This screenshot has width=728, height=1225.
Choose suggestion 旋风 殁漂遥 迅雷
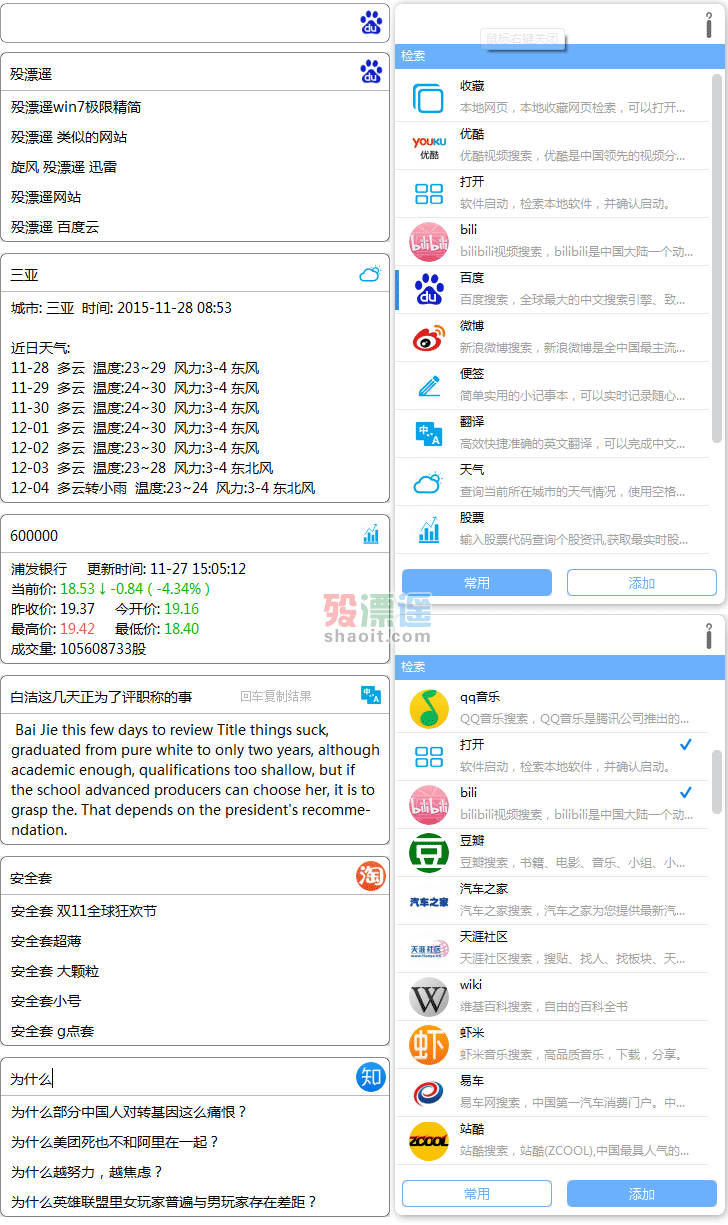tap(64, 167)
